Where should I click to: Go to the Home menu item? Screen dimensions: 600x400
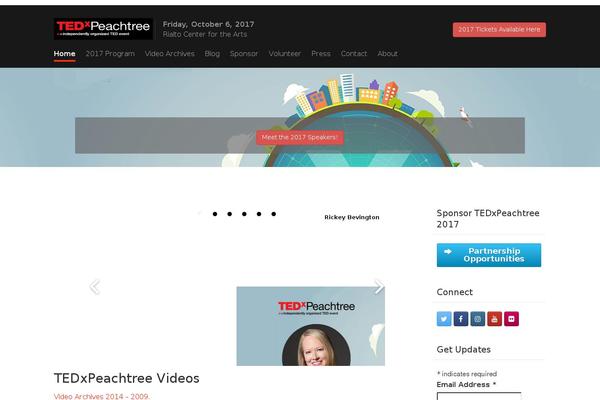pos(64,54)
